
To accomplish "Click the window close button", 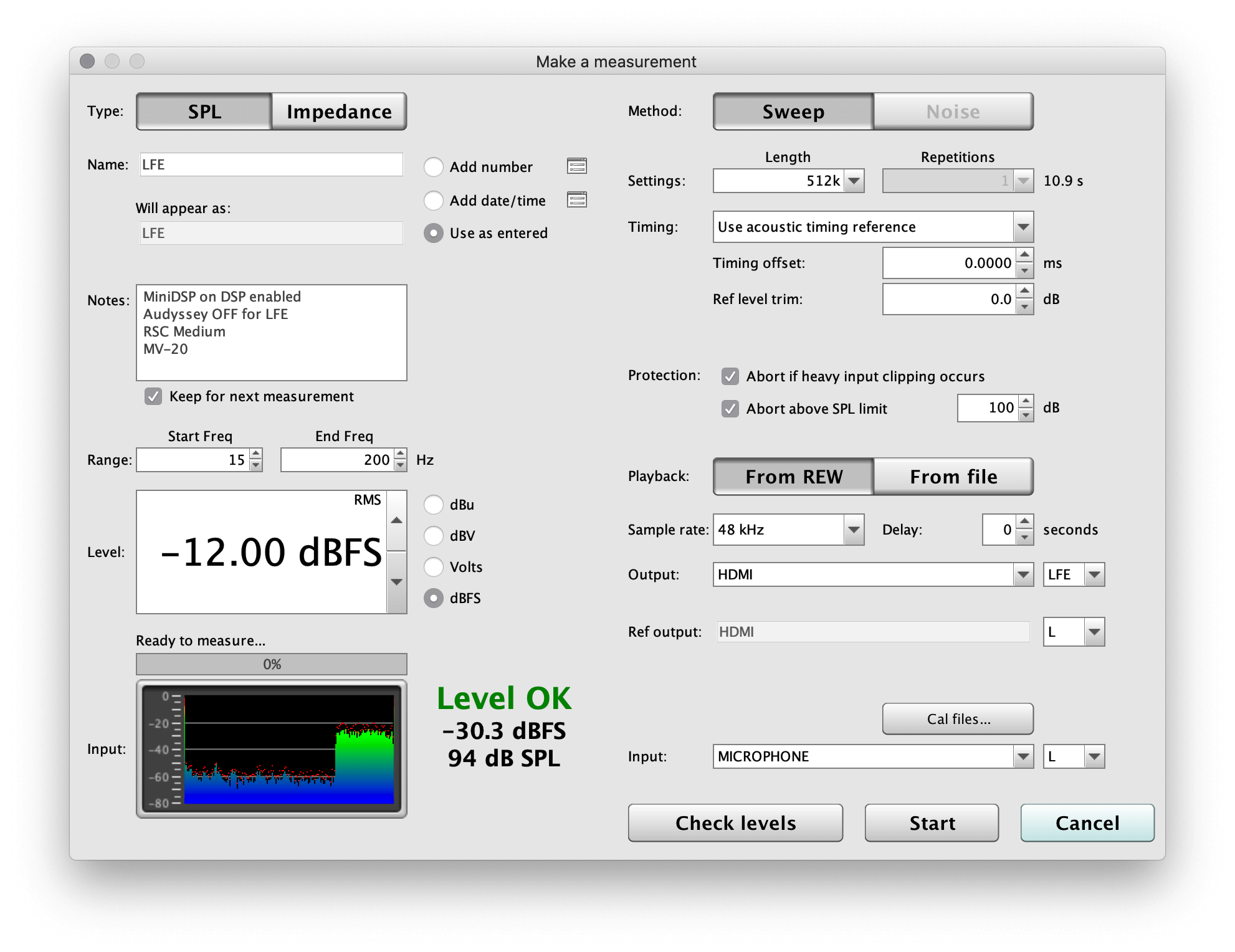I will pos(87,61).
